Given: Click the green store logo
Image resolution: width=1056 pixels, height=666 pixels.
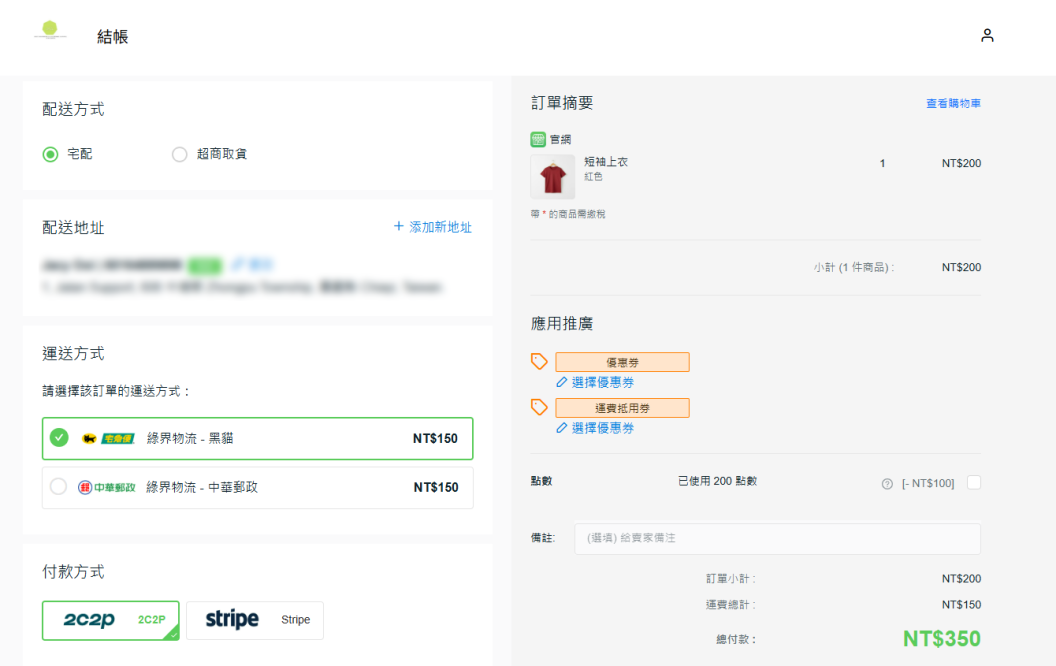Looking at the screenshot, I should coord(50,31).
